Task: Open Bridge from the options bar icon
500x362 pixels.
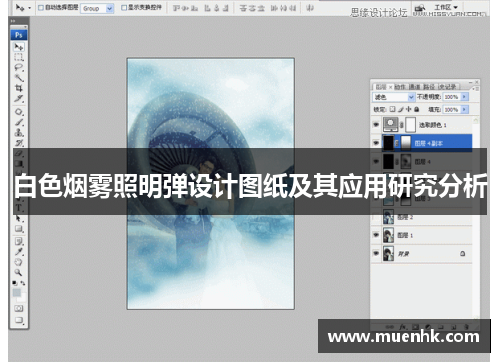Action: coord(420,8)
